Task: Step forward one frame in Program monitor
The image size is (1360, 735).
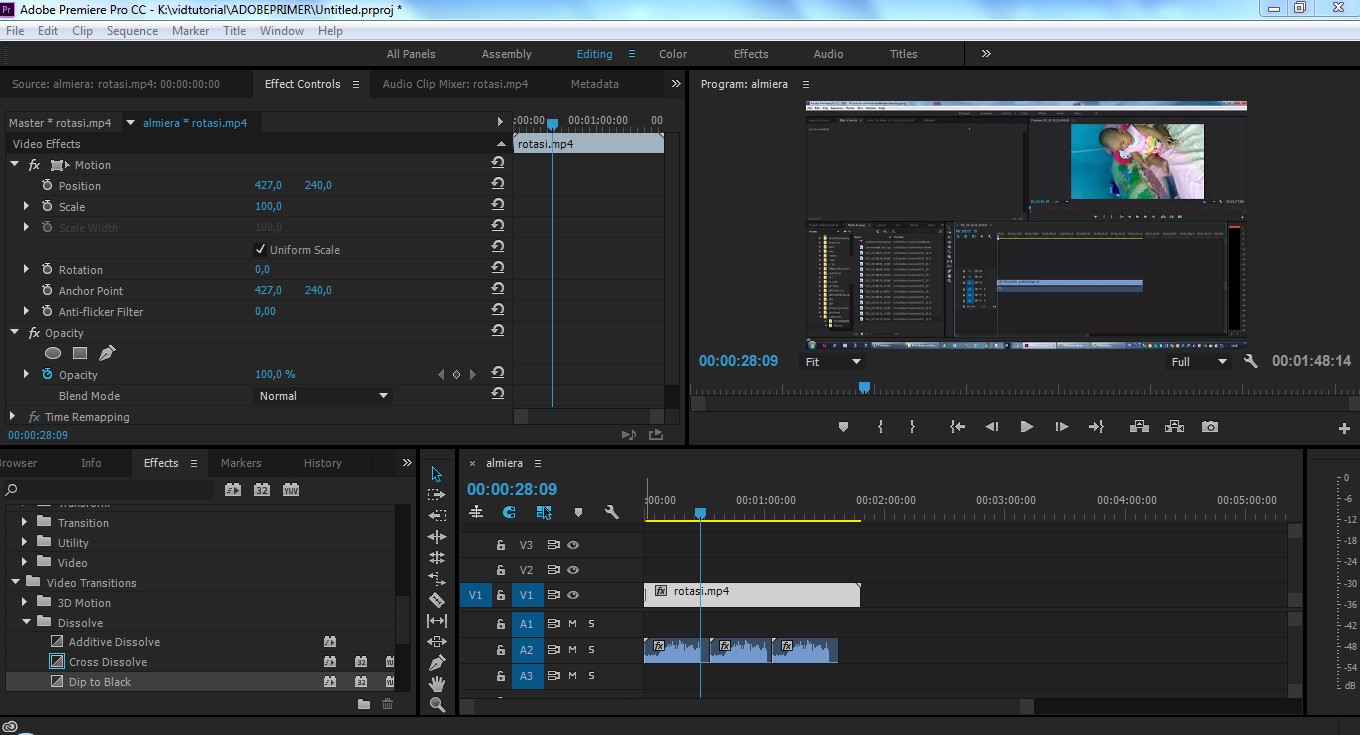Action: click(x=1062, y=427)
